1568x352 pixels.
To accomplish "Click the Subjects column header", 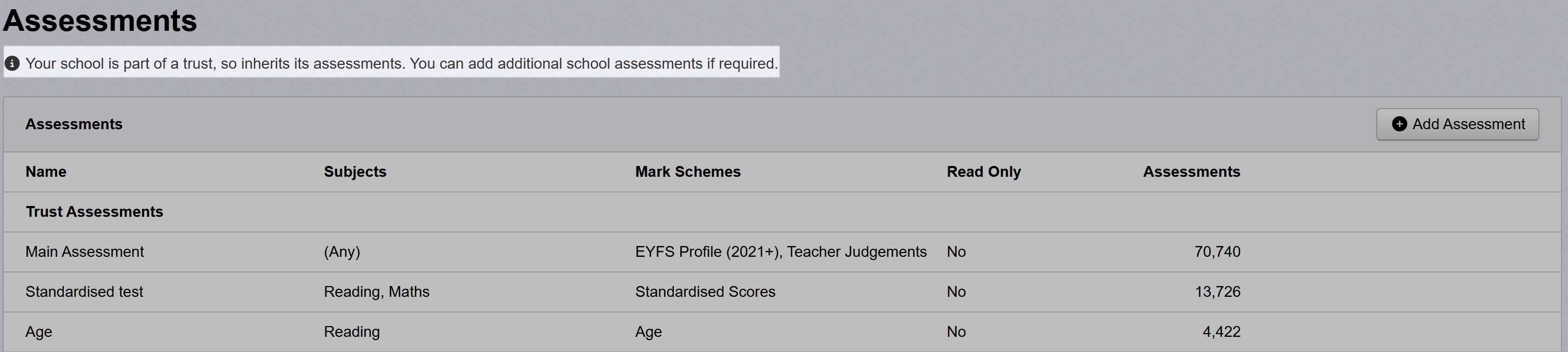I will pyautogui.click(x=355, y=172).
